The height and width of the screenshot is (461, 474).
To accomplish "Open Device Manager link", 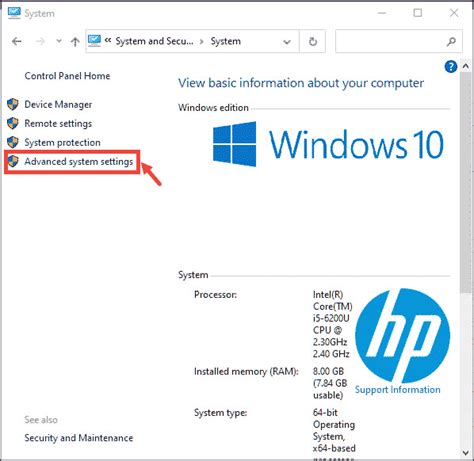I will click(58, 105).
